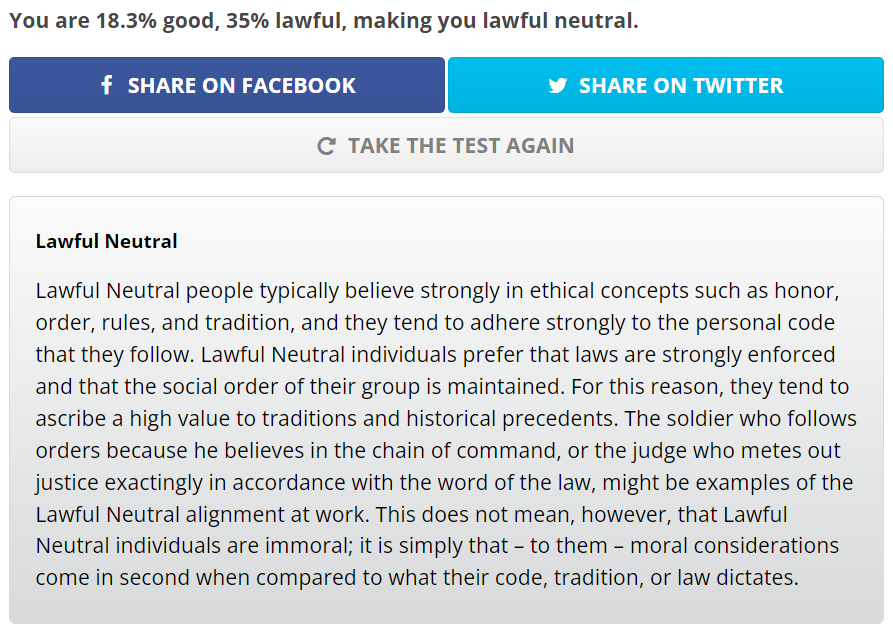Click the Facebook "f" logo icon

click(106, 85)
